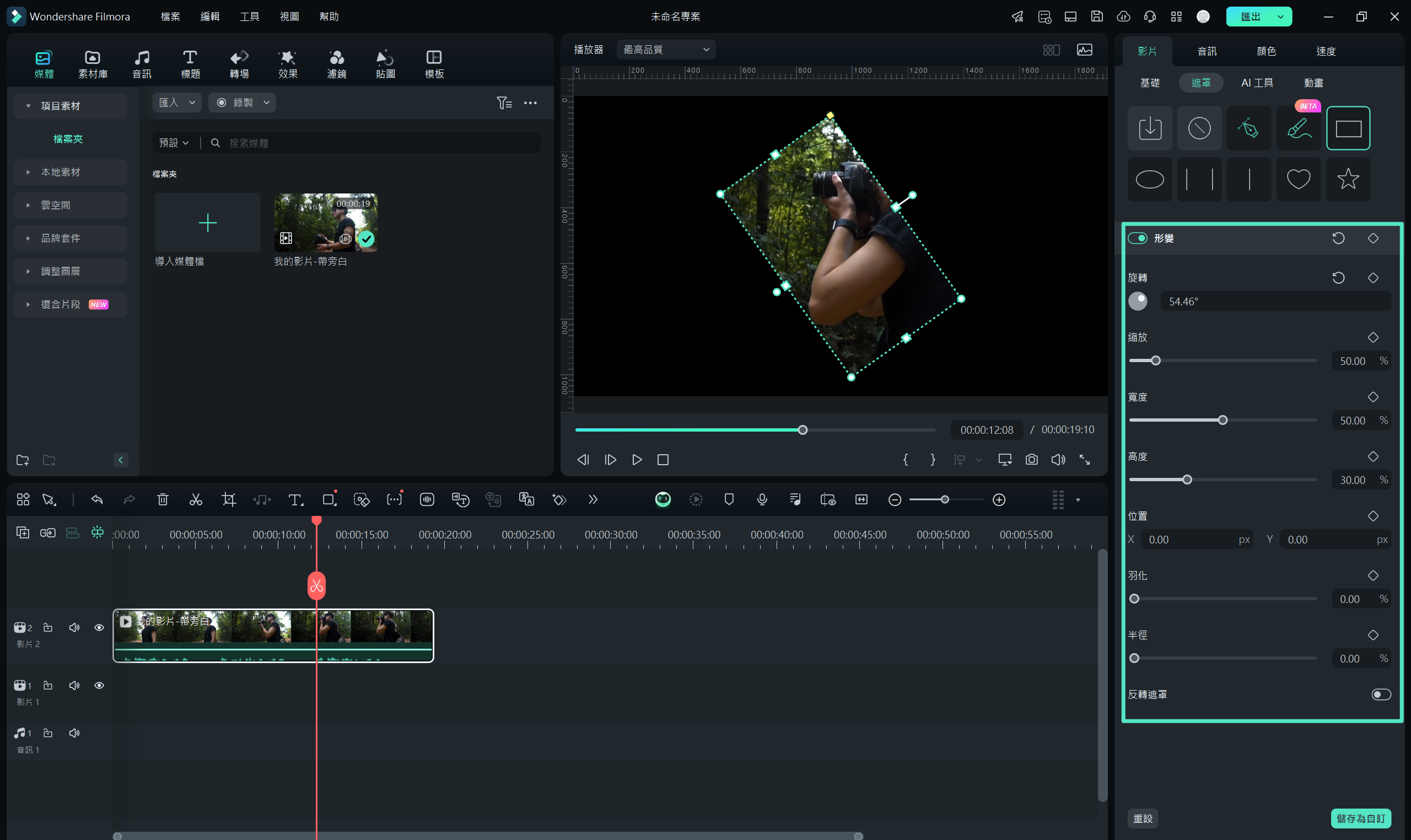
Task: Choose the heart mask shape
Action: pyautogui.click(x=1298, y=180)
